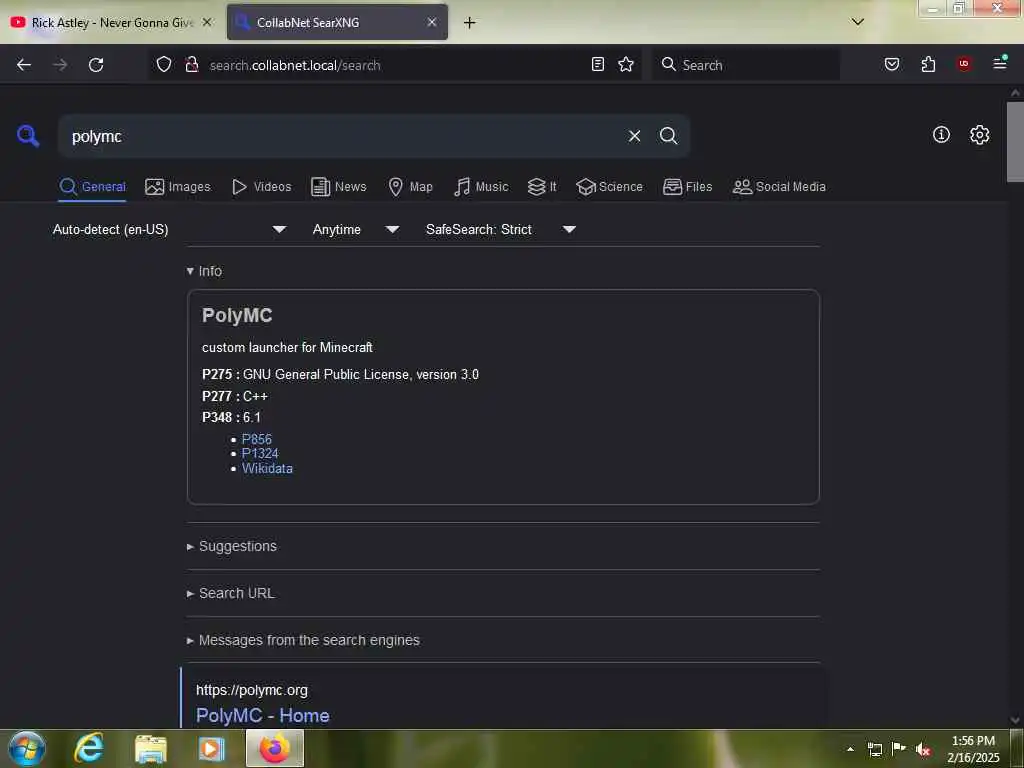Open SearXNG preferences gear icon
Viewport: 1024px width, 768px height.
click(979, 135)
